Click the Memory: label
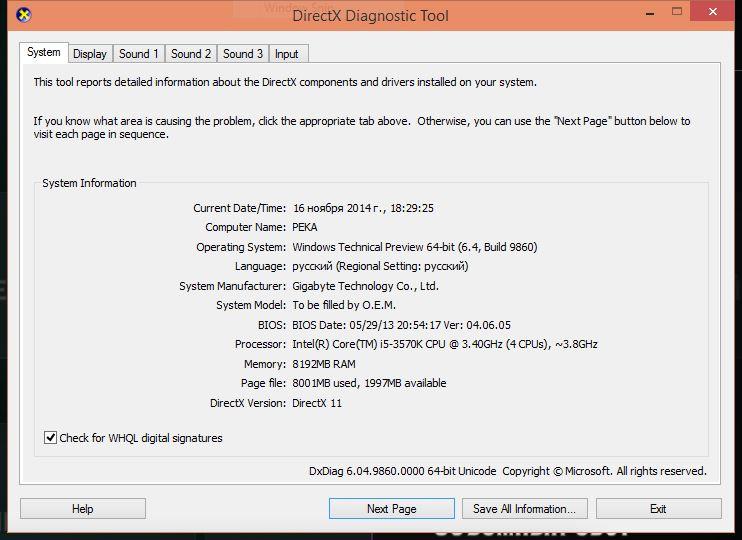 click(x=265, y=364)
